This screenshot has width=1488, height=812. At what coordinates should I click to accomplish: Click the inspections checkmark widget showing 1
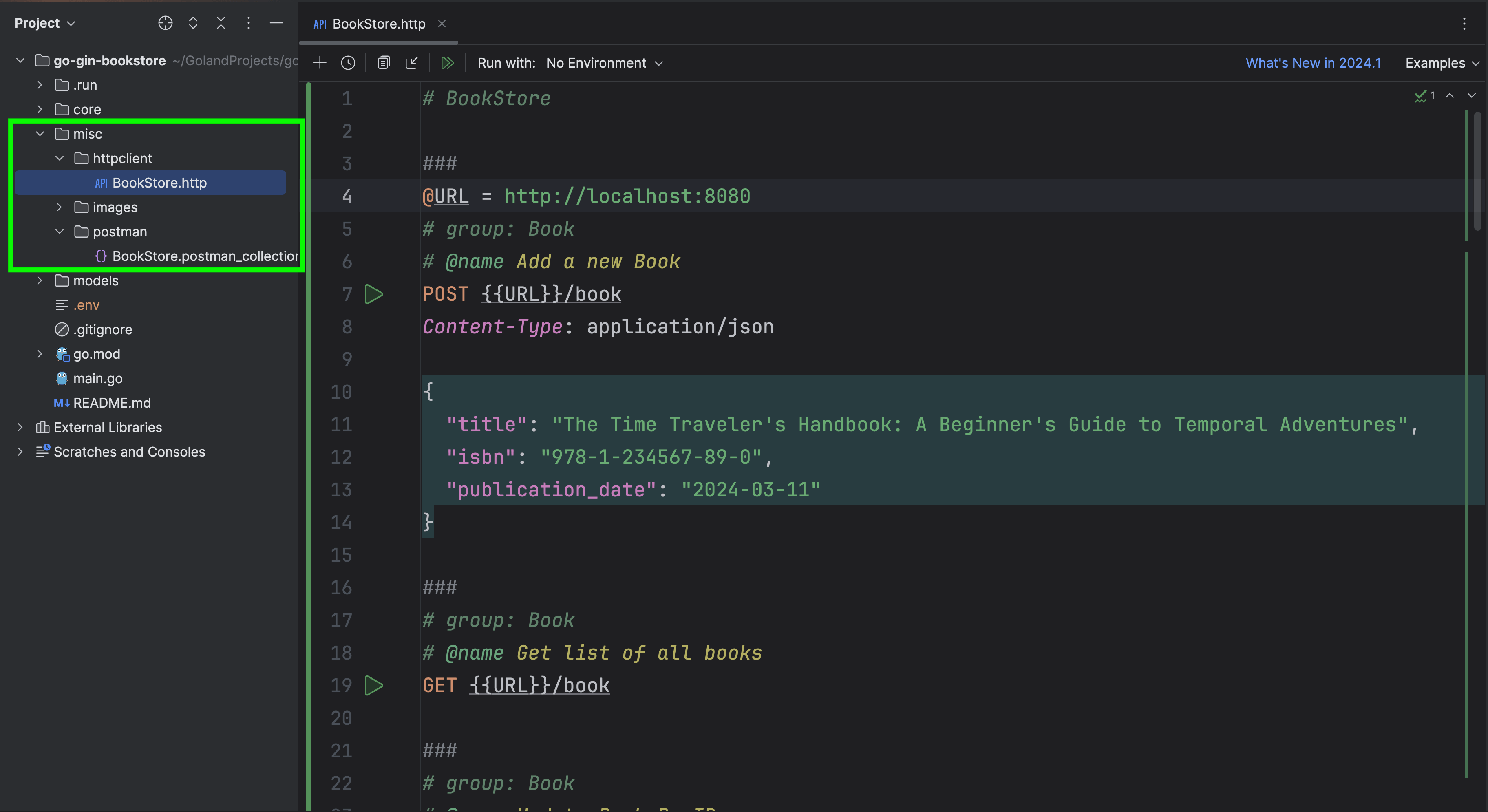tap(1424, 97)
